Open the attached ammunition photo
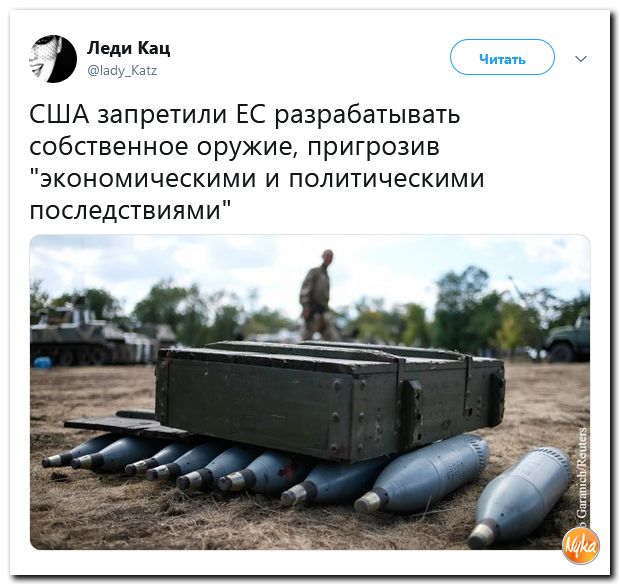 pyautogui.click(x=310, y=392)
